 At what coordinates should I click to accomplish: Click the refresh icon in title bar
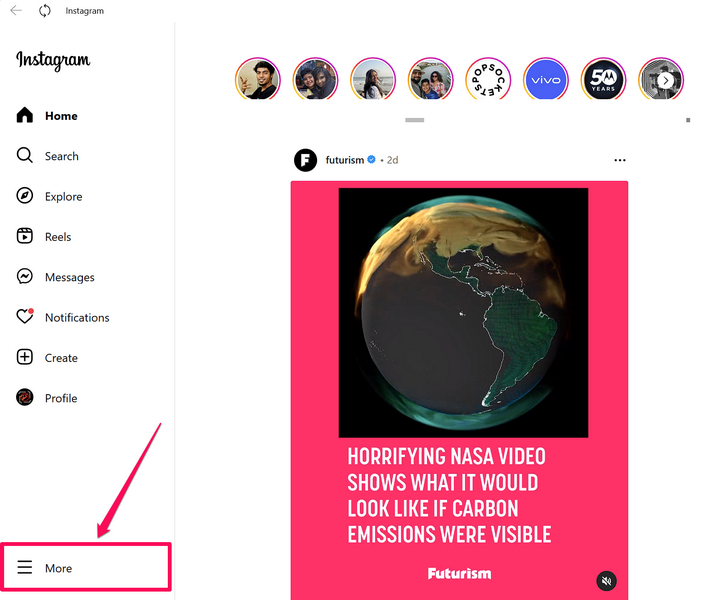pyautogui.click(x=44, y=10)
